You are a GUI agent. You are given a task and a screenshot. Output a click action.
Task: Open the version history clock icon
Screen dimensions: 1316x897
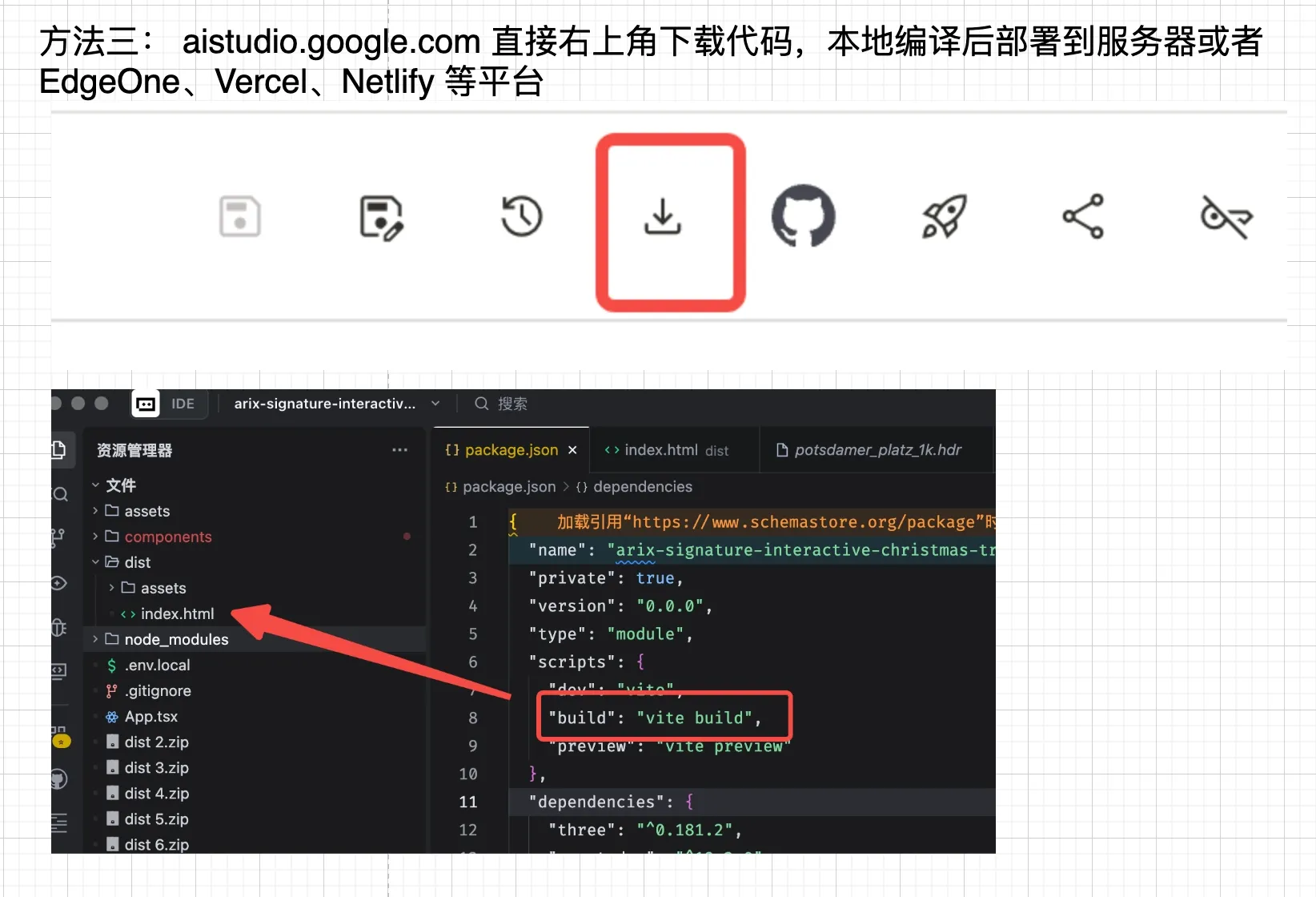(x=522, y=217)
